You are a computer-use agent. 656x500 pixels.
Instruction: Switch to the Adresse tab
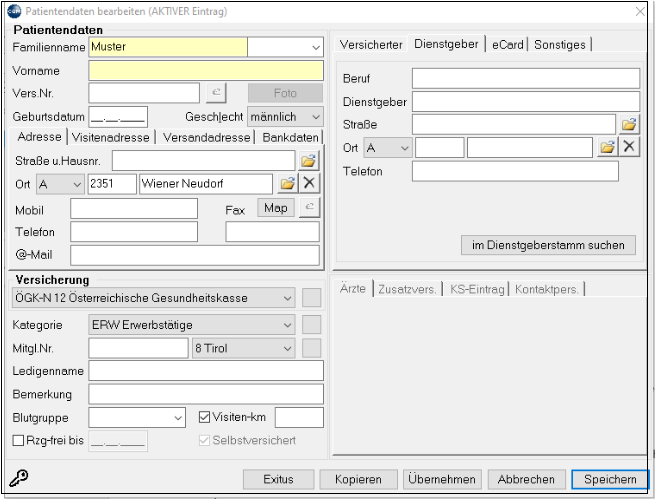[x=39, y=137]
